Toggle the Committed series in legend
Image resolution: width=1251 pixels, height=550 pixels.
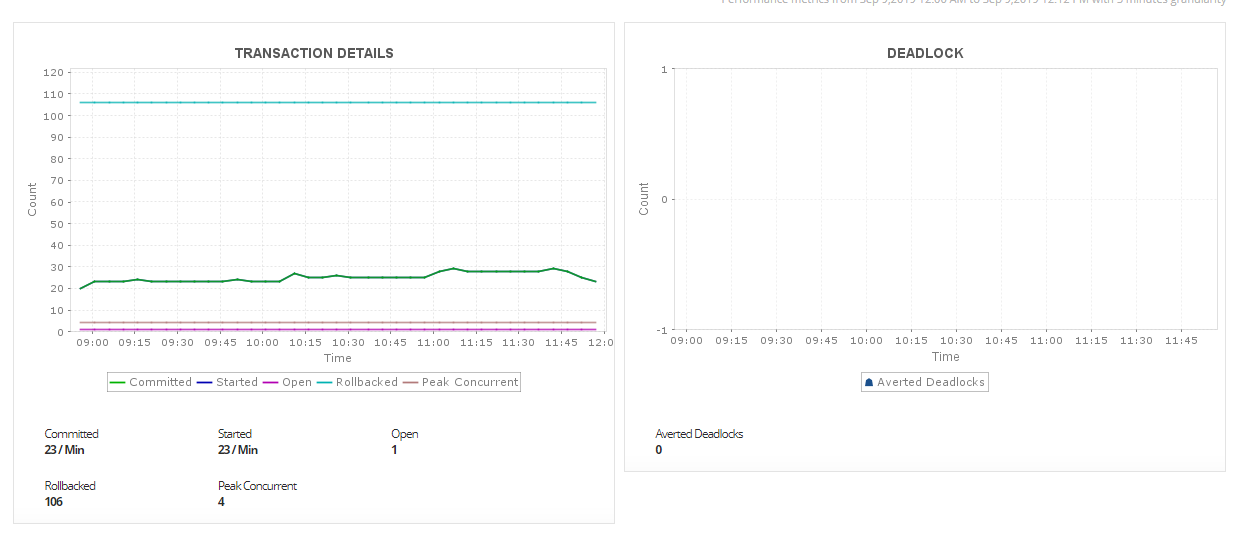[150, 382]
